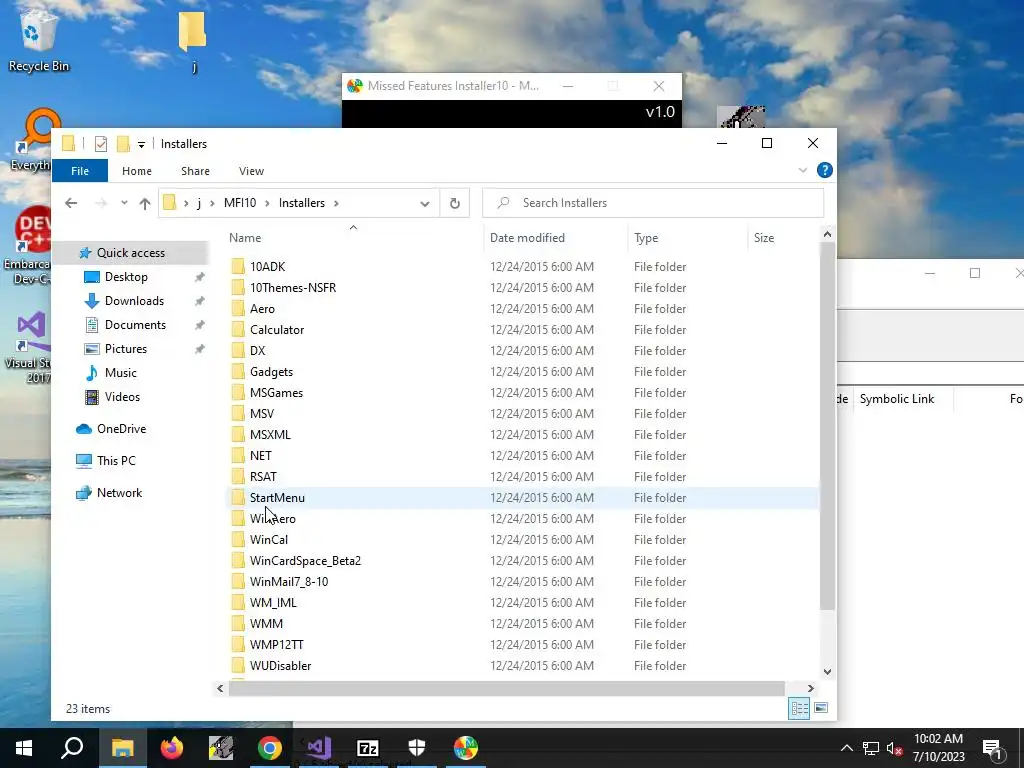Switch to the Share ribbon tab
1024x768 pixels.
click(195, 171)
